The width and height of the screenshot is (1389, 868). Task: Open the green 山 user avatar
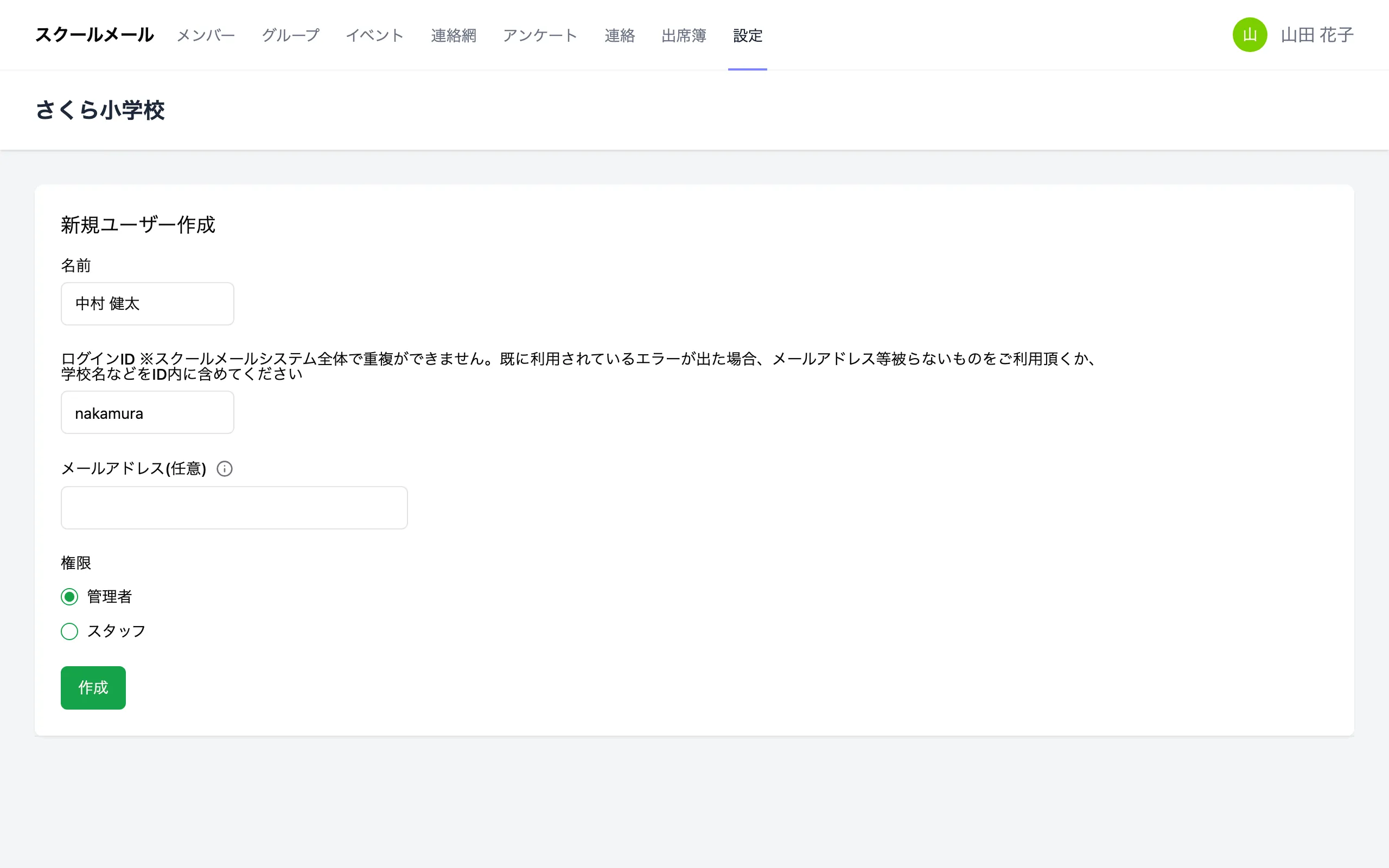[x=1250, y=35]
